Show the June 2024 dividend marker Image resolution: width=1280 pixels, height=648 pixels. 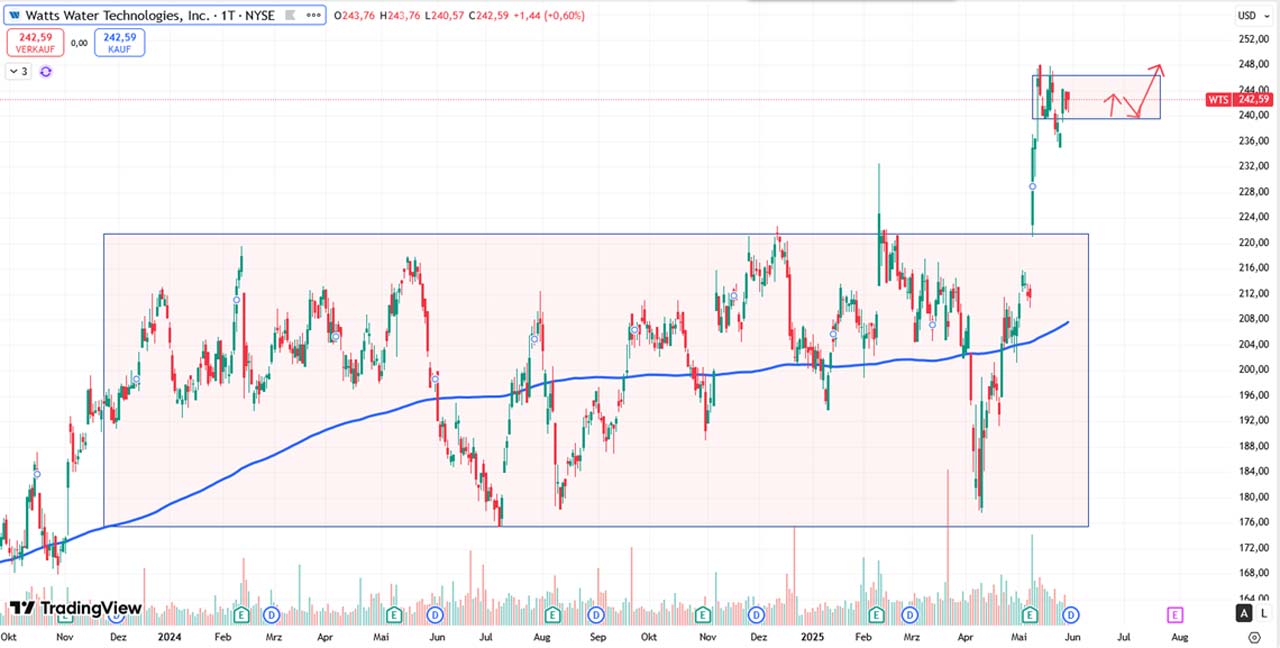point(435,613)
